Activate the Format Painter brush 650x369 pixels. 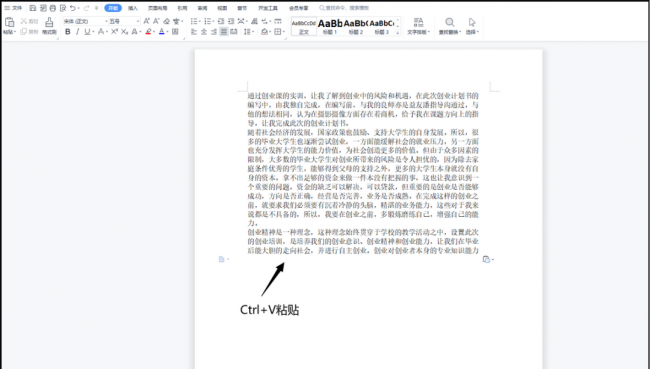[49, 22]
